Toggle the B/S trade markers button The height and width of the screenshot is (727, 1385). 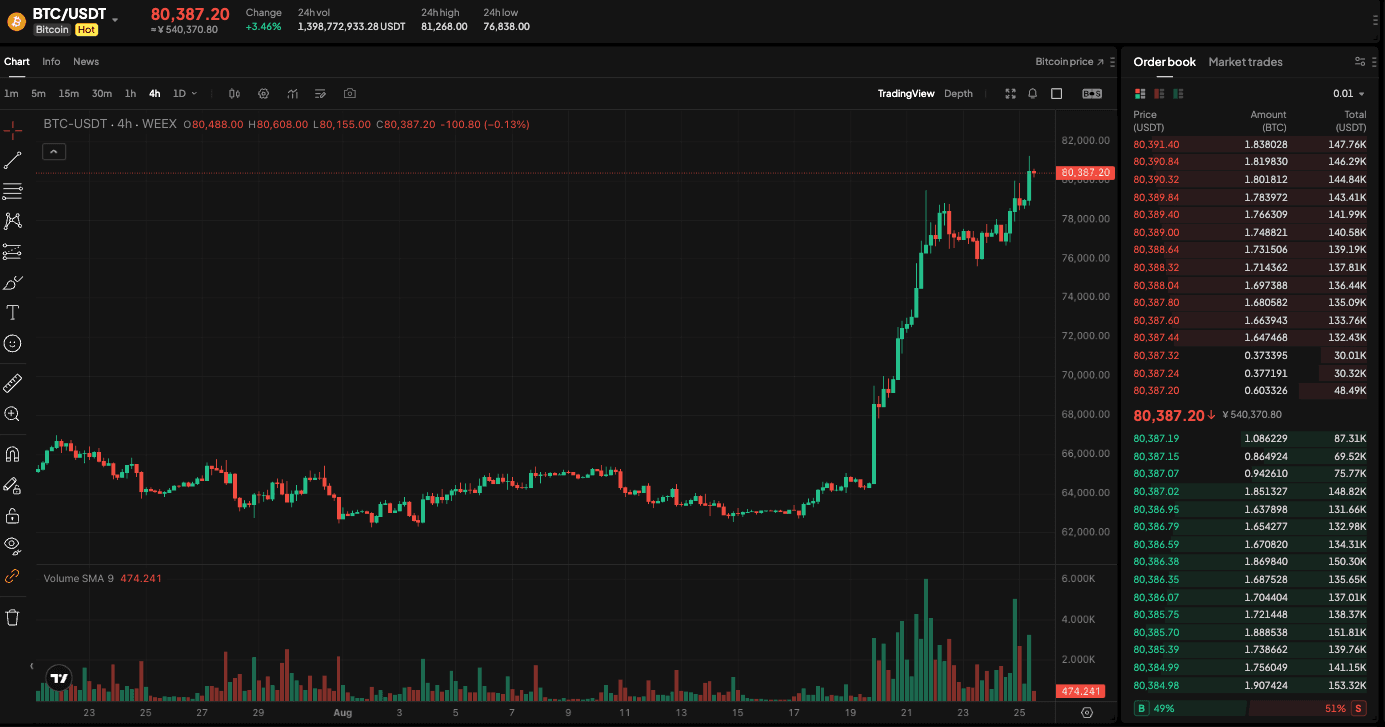[1092, 94]
